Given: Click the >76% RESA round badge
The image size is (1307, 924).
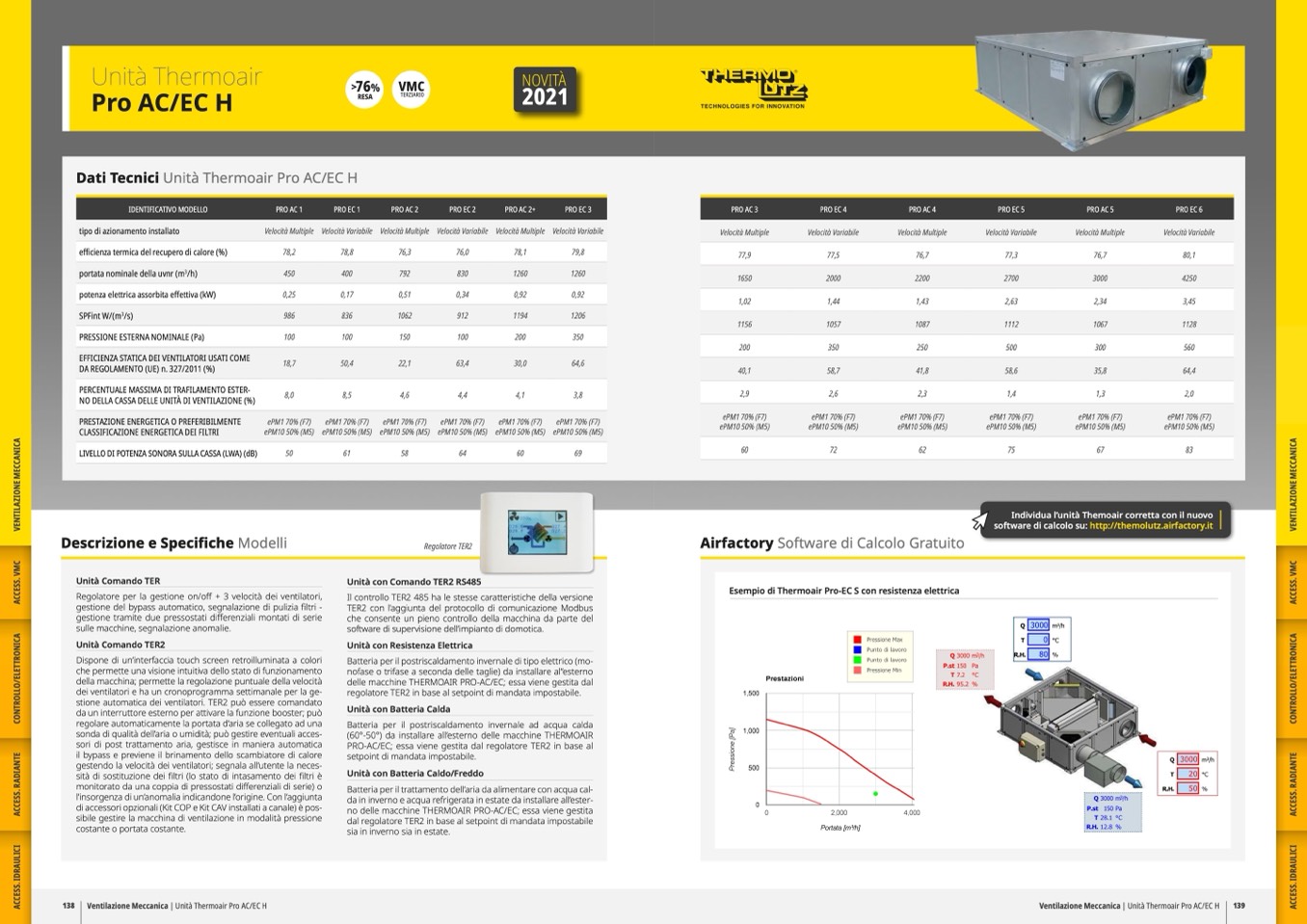Looking at the screenshot, I should [x=364, y=90].
